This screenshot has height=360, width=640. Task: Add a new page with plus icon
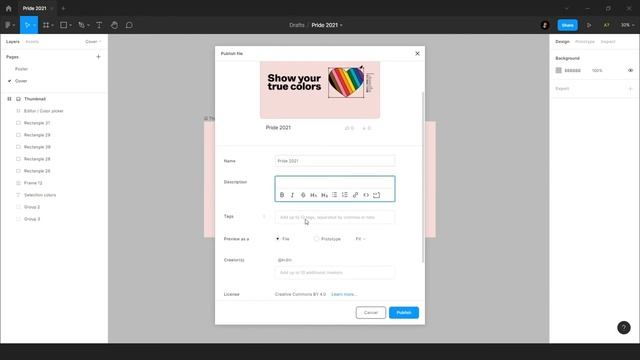coord(98,57)
